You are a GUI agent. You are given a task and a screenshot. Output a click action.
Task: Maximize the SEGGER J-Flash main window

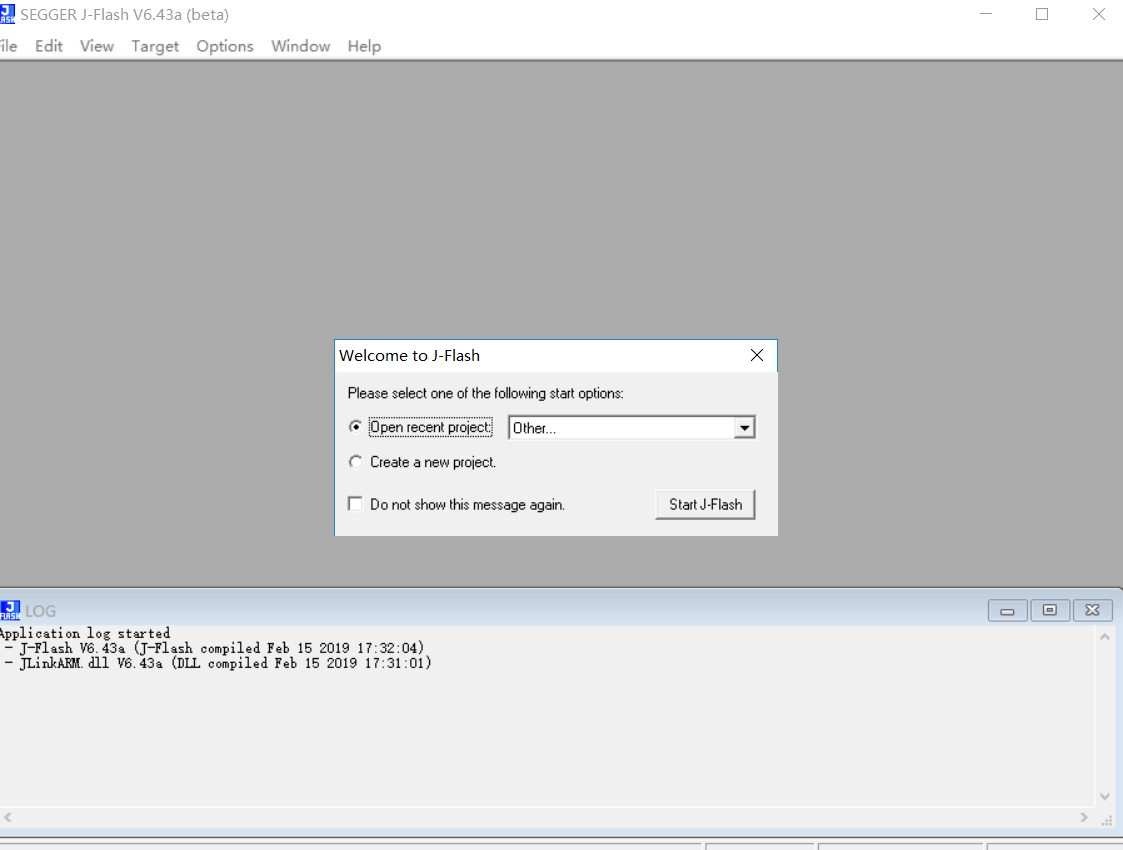click(x=1042, y=14)
